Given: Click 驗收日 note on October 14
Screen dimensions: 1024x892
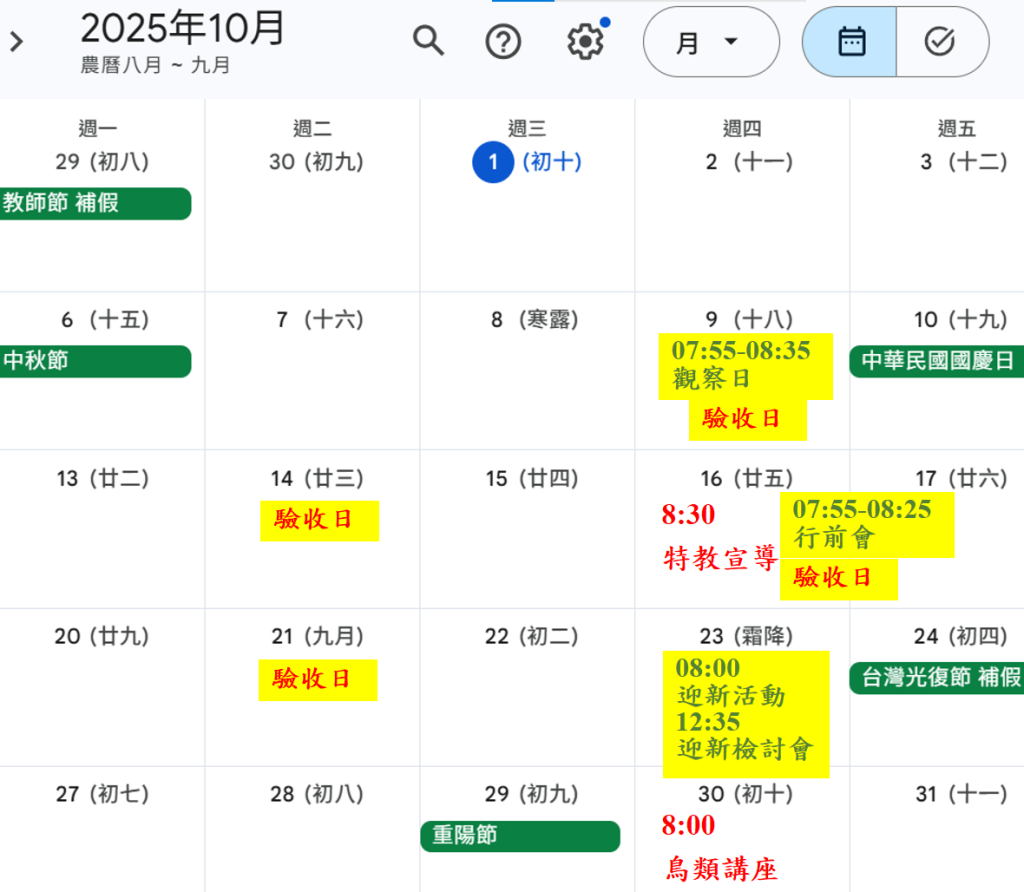Looking at the screenshot, I should click(319, 520).
